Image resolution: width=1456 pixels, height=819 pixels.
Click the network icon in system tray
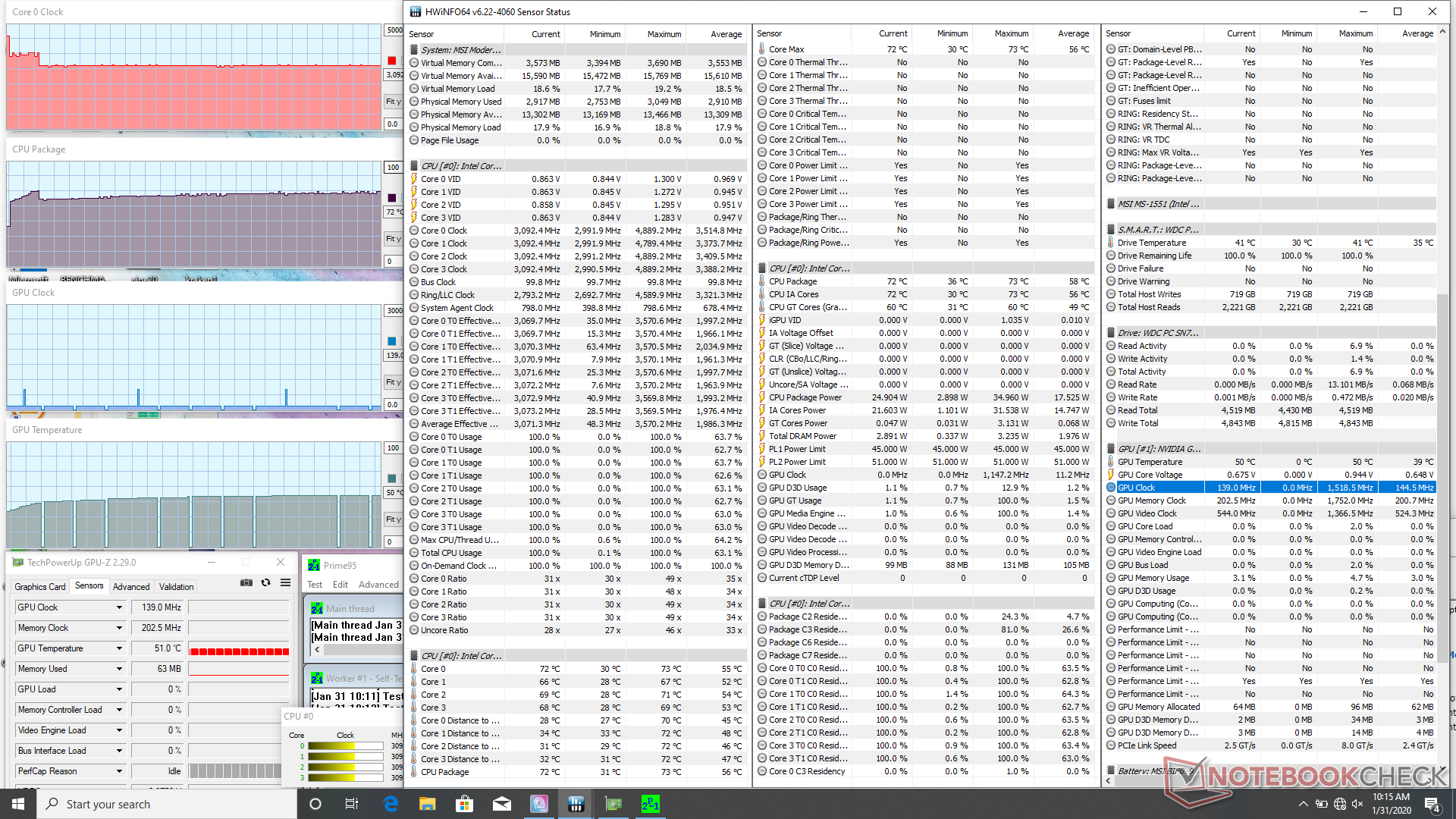1339,804
